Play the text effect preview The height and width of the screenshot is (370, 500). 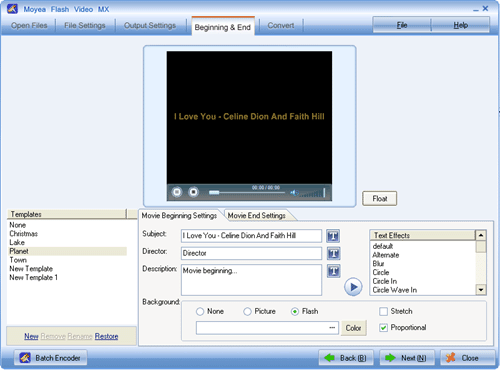(x=353, y=287)
